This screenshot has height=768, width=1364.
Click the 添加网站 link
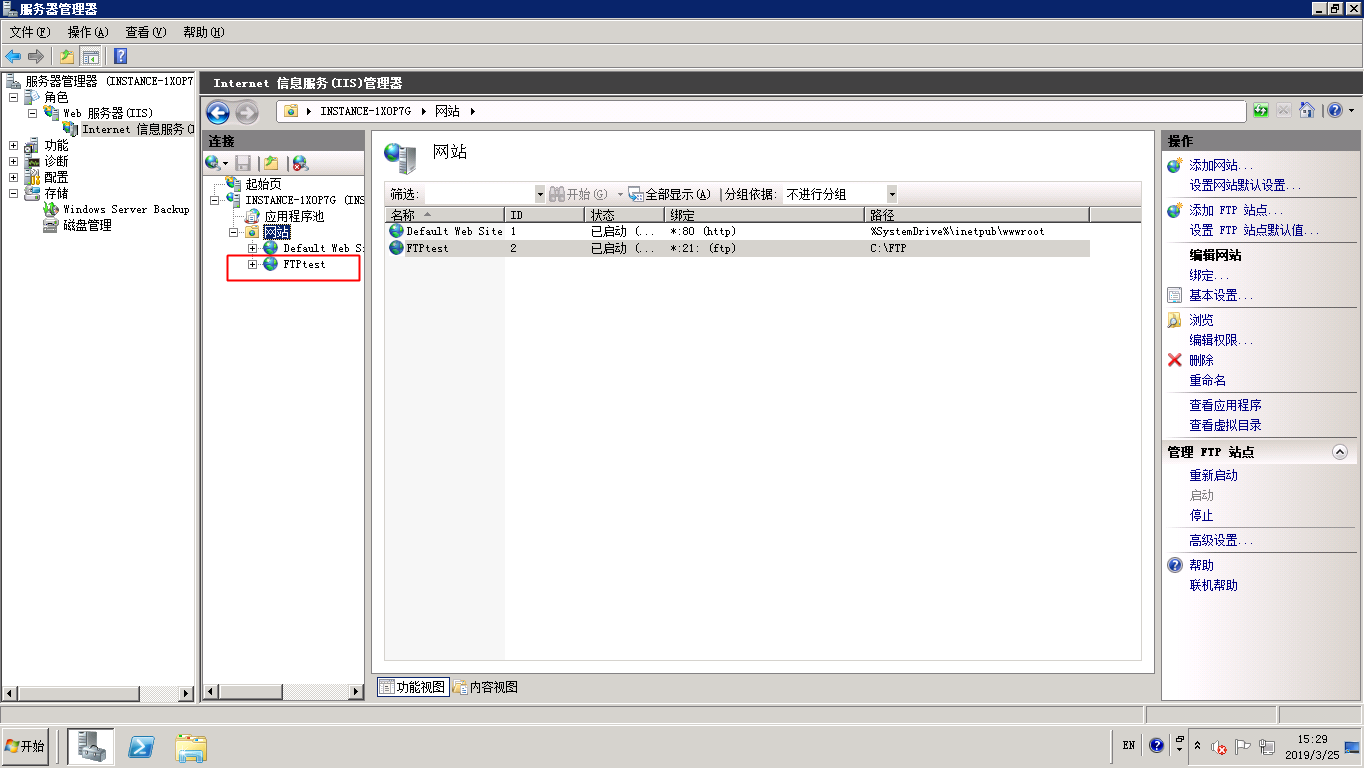point(1221,165)
